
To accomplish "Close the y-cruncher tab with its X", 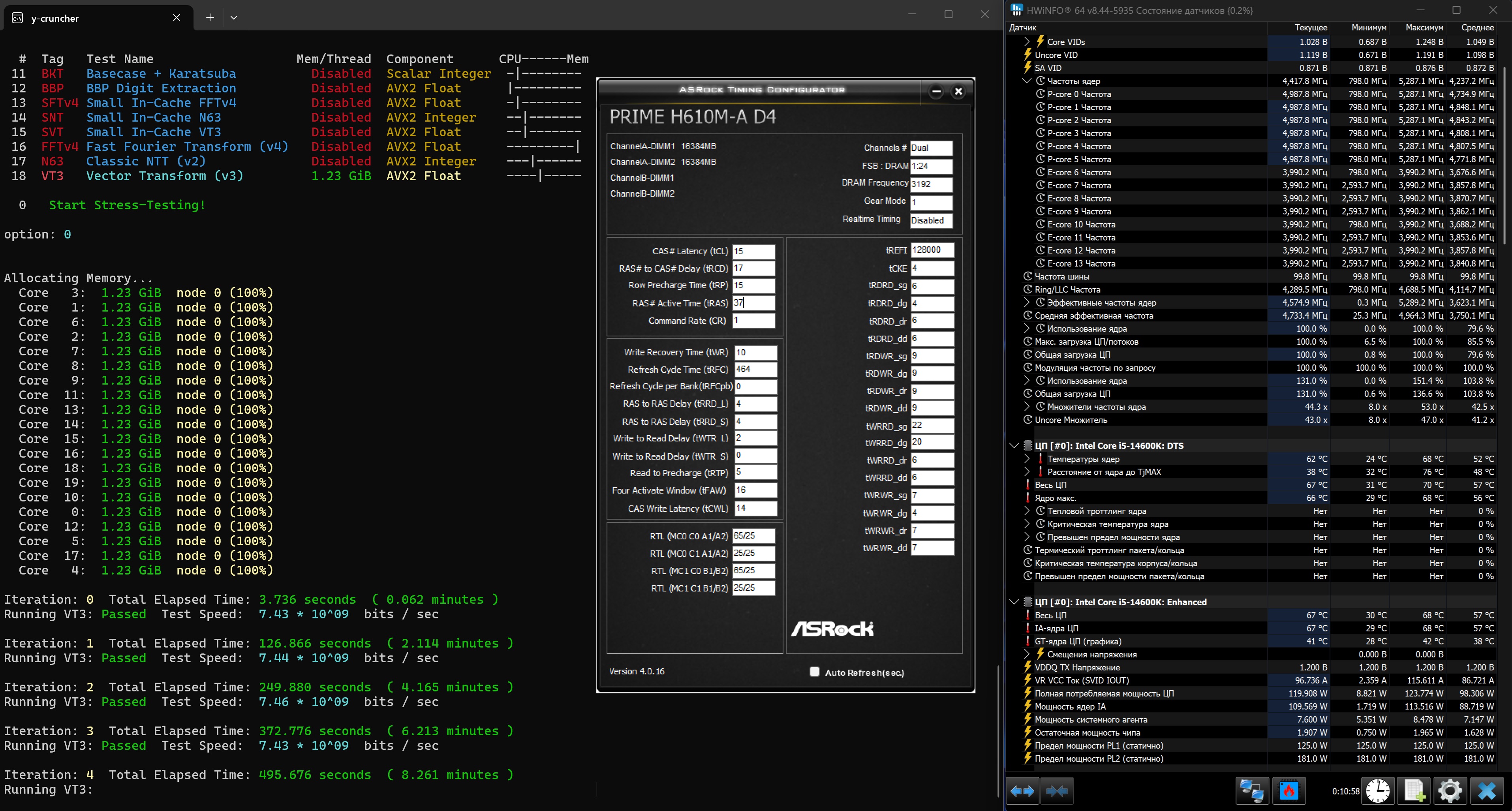I will [x=177, y=18].
